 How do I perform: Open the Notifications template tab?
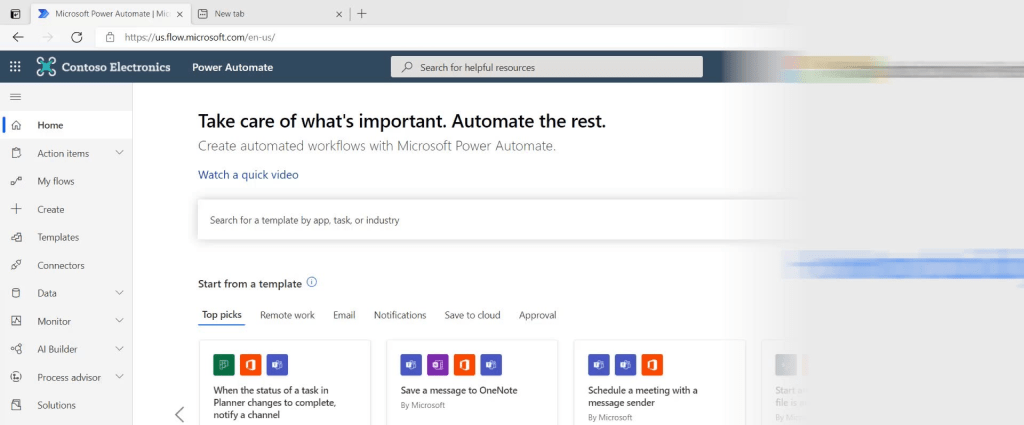[400, 315]
